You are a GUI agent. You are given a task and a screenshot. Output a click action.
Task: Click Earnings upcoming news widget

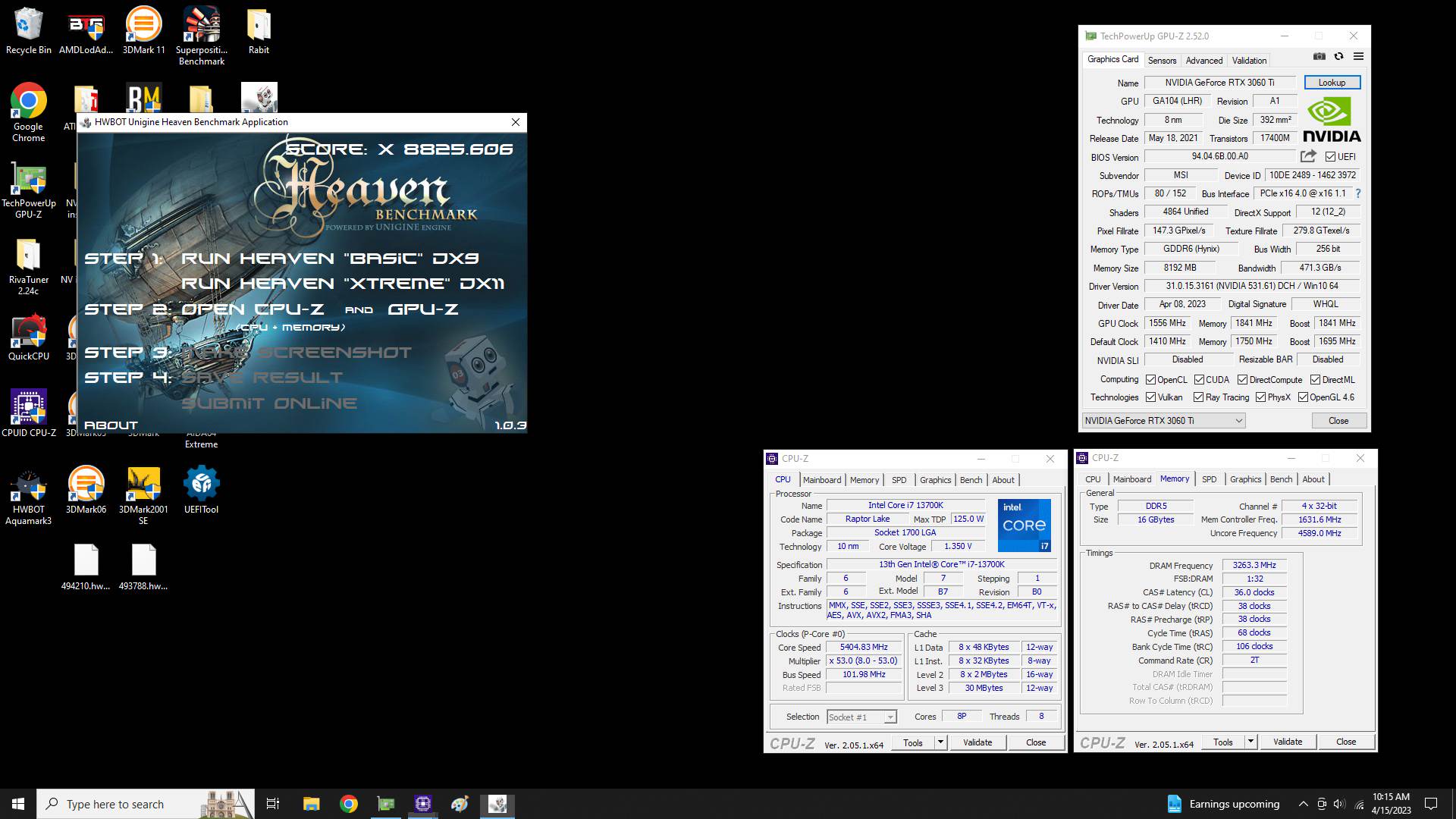(x=1222, y=804)
